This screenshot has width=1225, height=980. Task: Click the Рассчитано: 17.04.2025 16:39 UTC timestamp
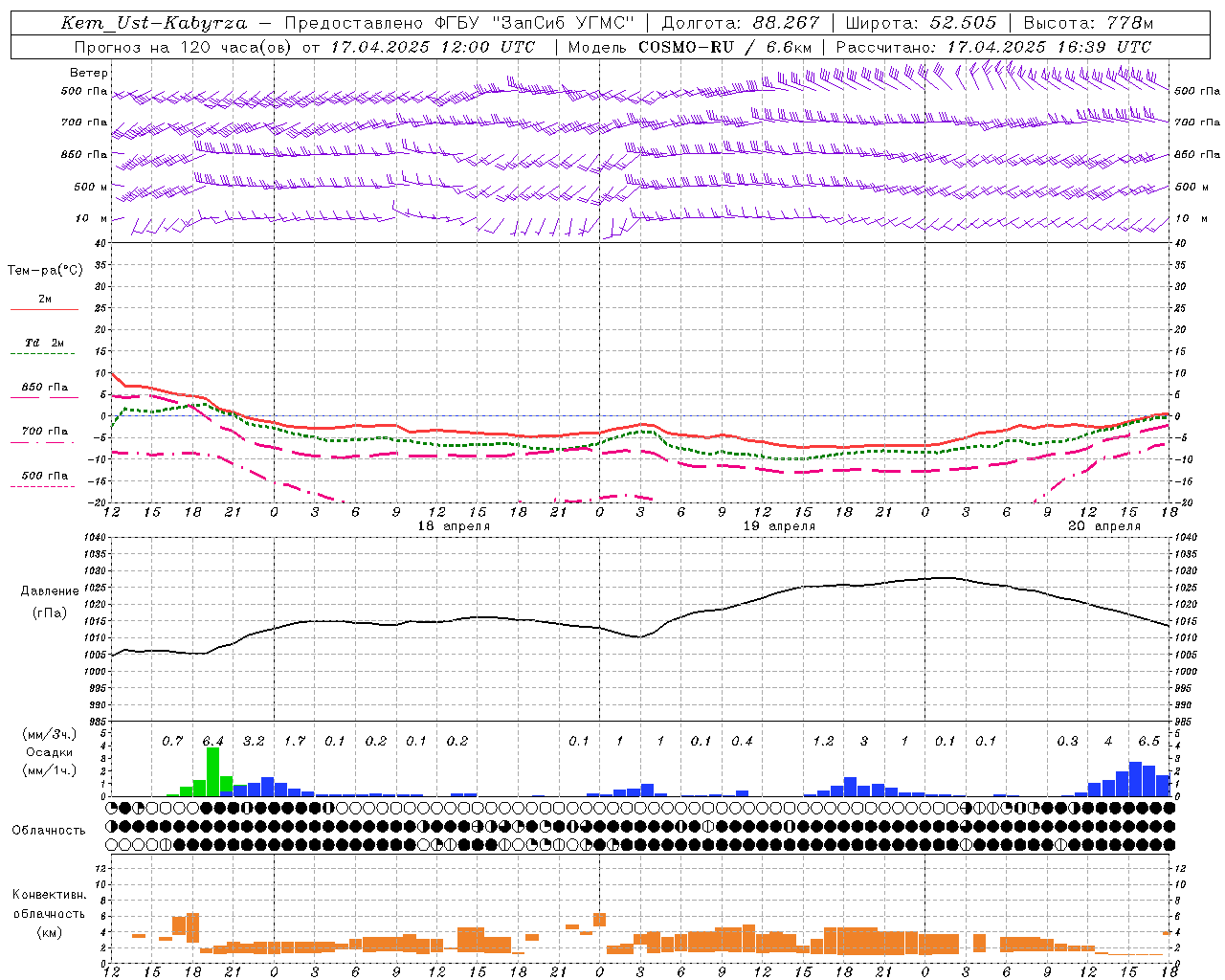pos(993,47)
